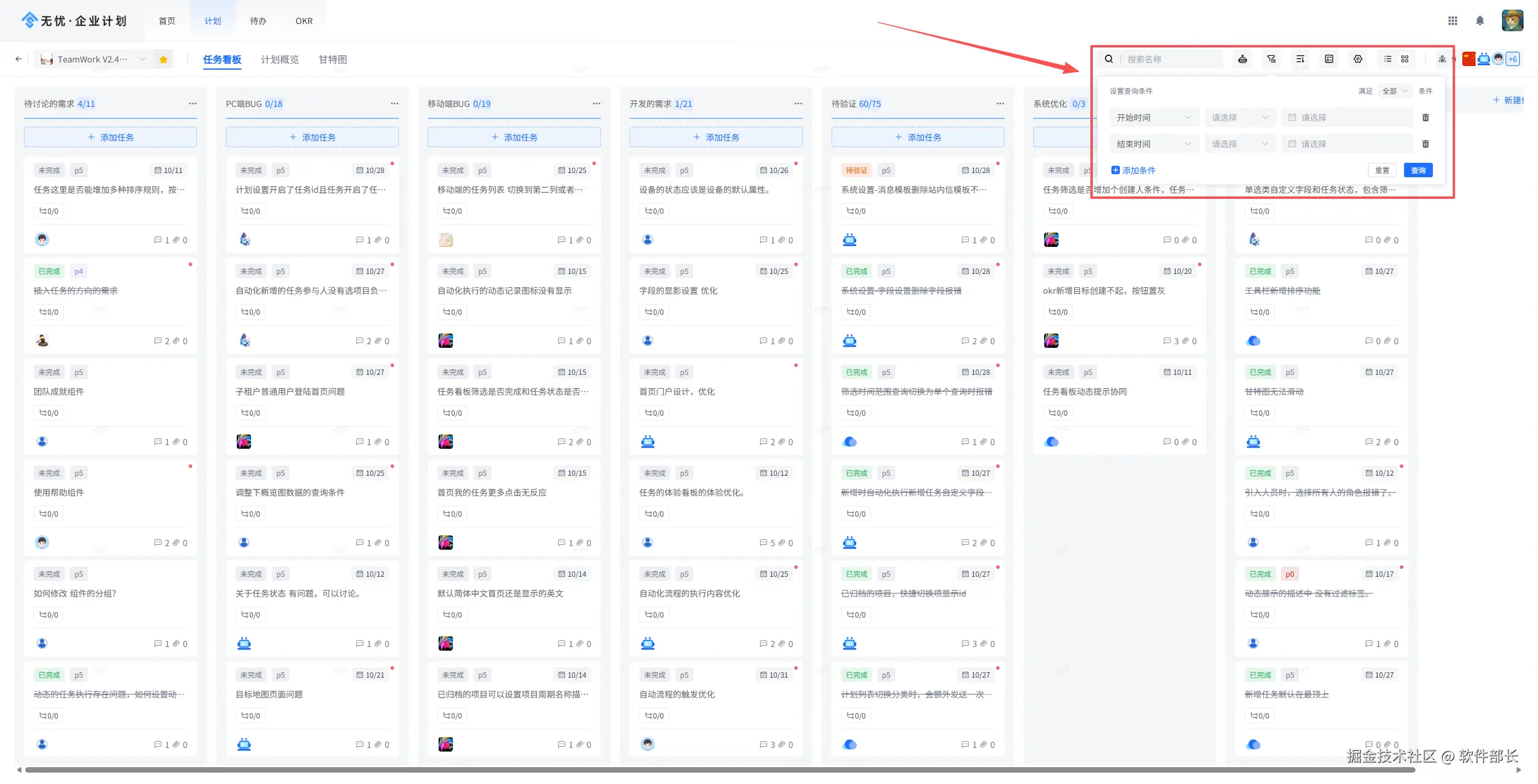Switch to the 甘特图 tab
The image size is (1538, 784).
coord(332,59)
